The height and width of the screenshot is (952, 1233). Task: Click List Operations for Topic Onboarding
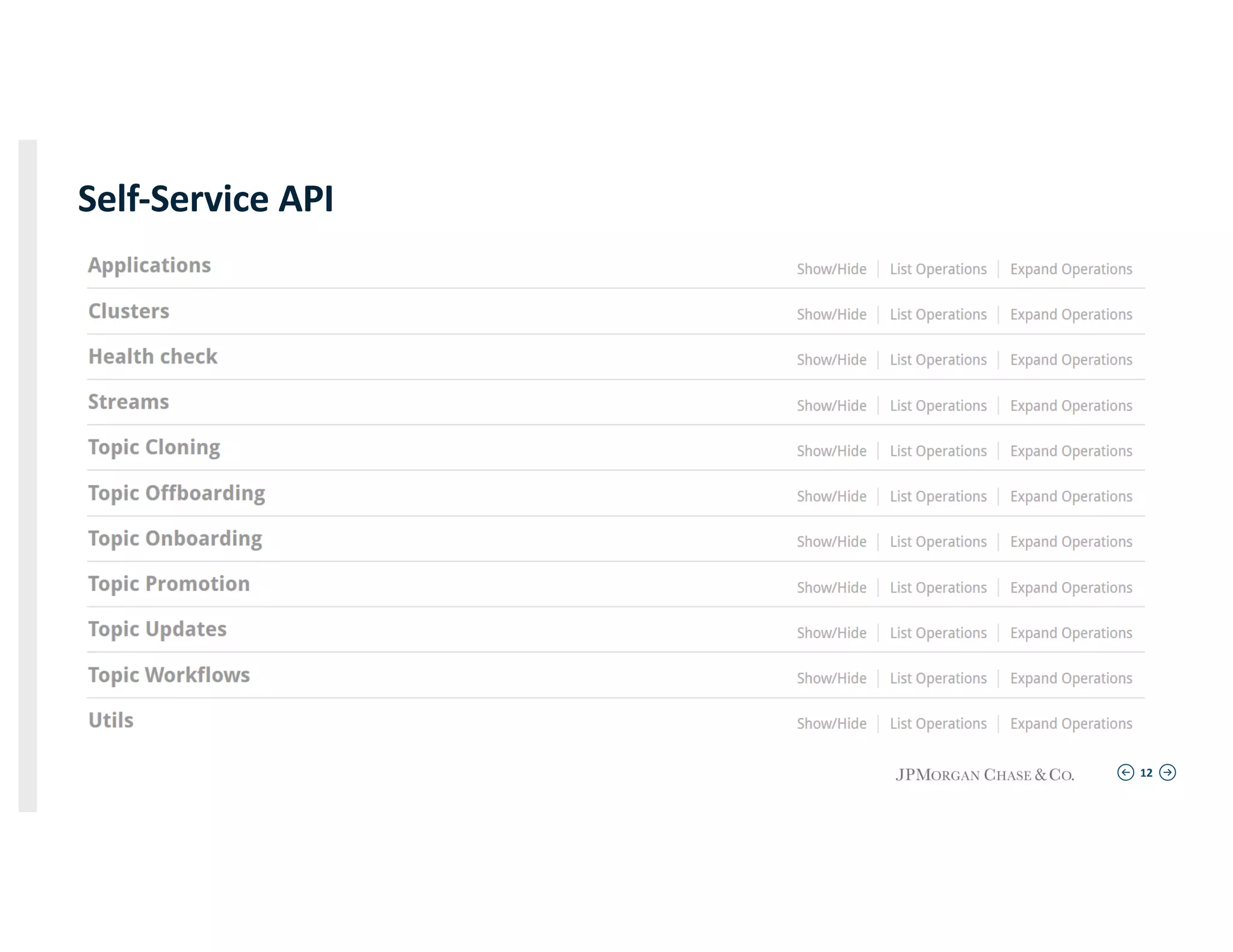pos(938,542)
